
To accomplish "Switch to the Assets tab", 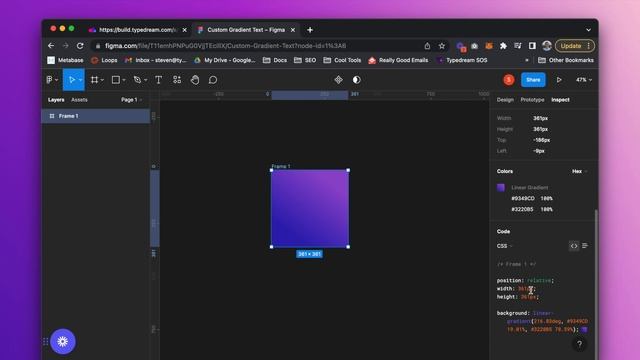I will click(x=79, y=100).
